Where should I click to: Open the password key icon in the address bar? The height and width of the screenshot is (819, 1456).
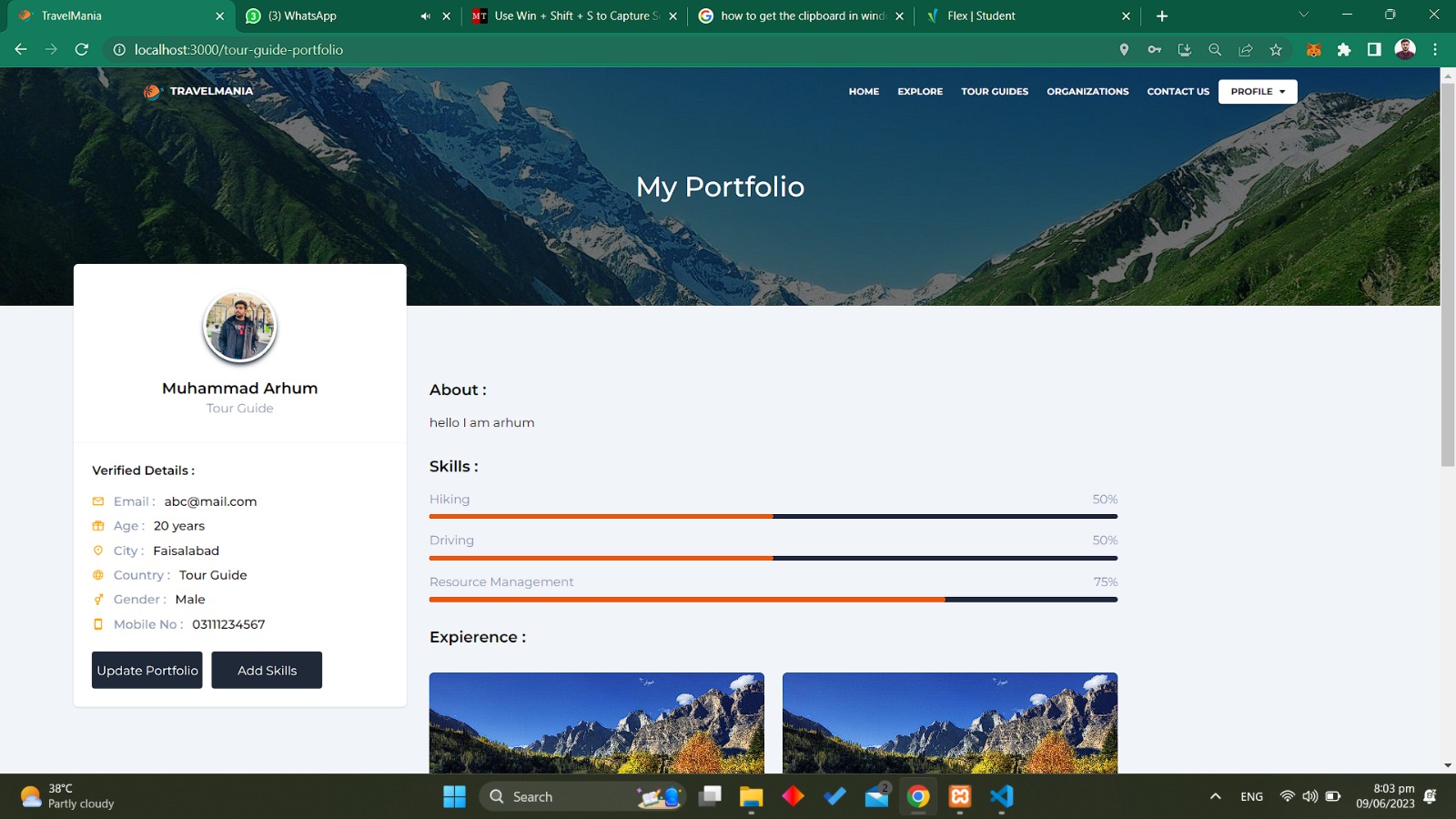1154,50
